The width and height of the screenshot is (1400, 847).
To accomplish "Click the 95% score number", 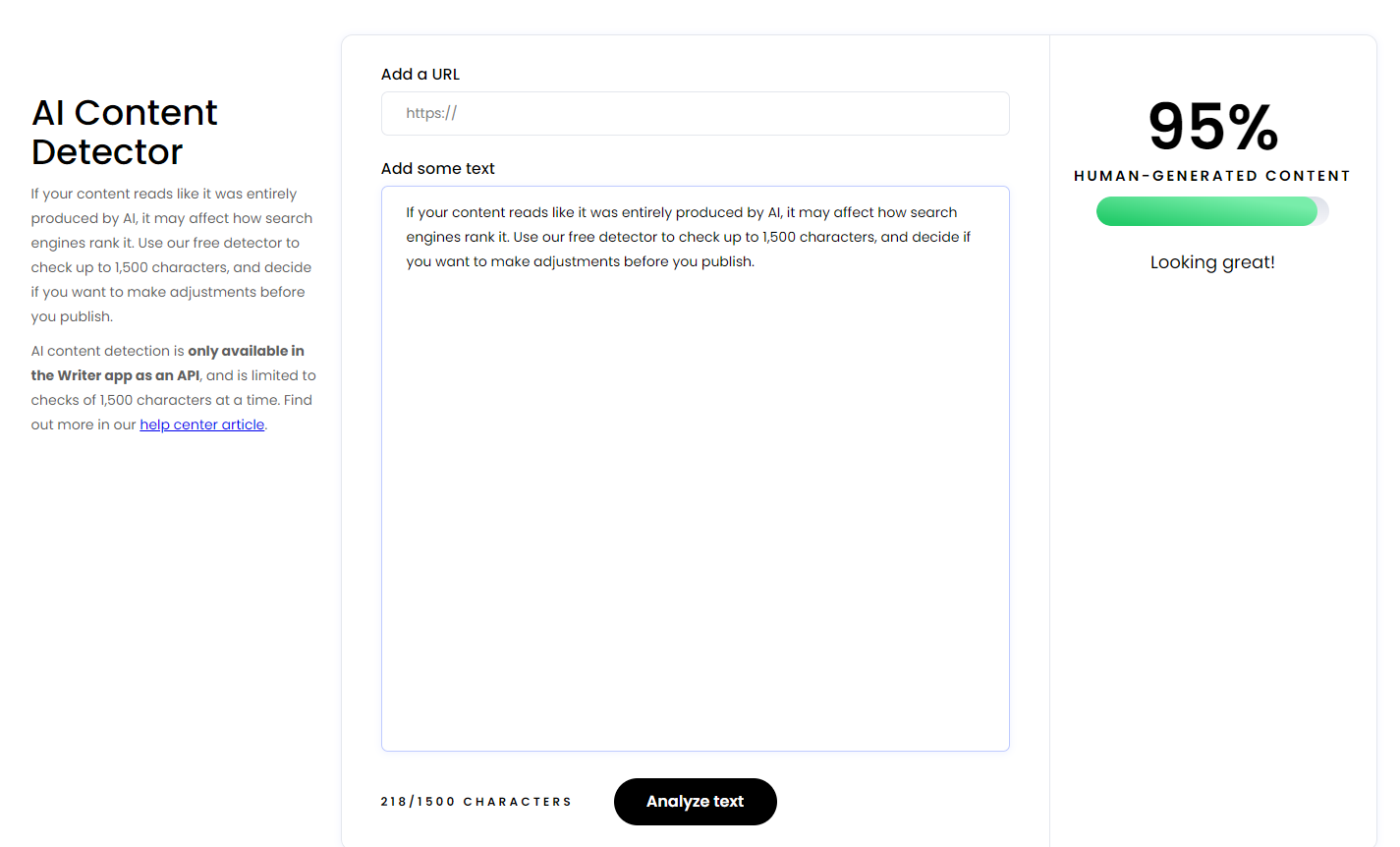I will [x=1212, y=128].
